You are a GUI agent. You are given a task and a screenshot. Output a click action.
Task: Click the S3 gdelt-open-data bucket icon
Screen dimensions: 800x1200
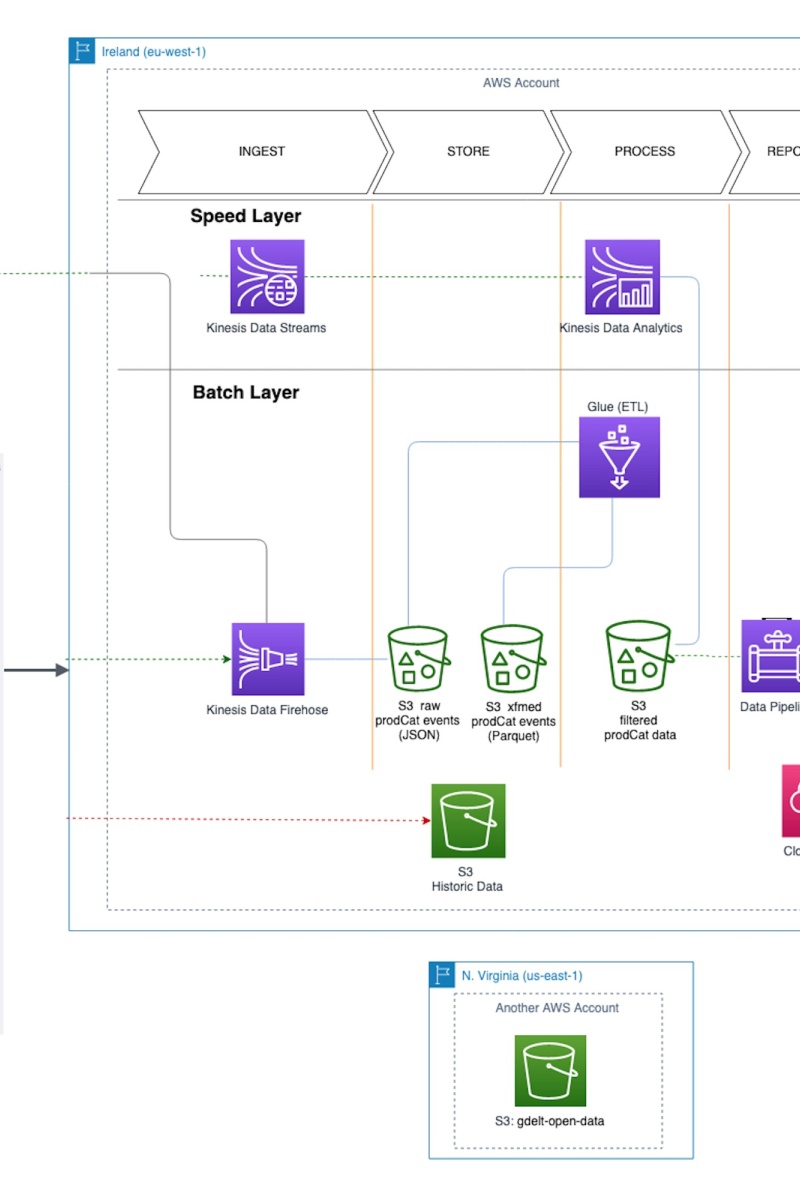[550, 1070]
